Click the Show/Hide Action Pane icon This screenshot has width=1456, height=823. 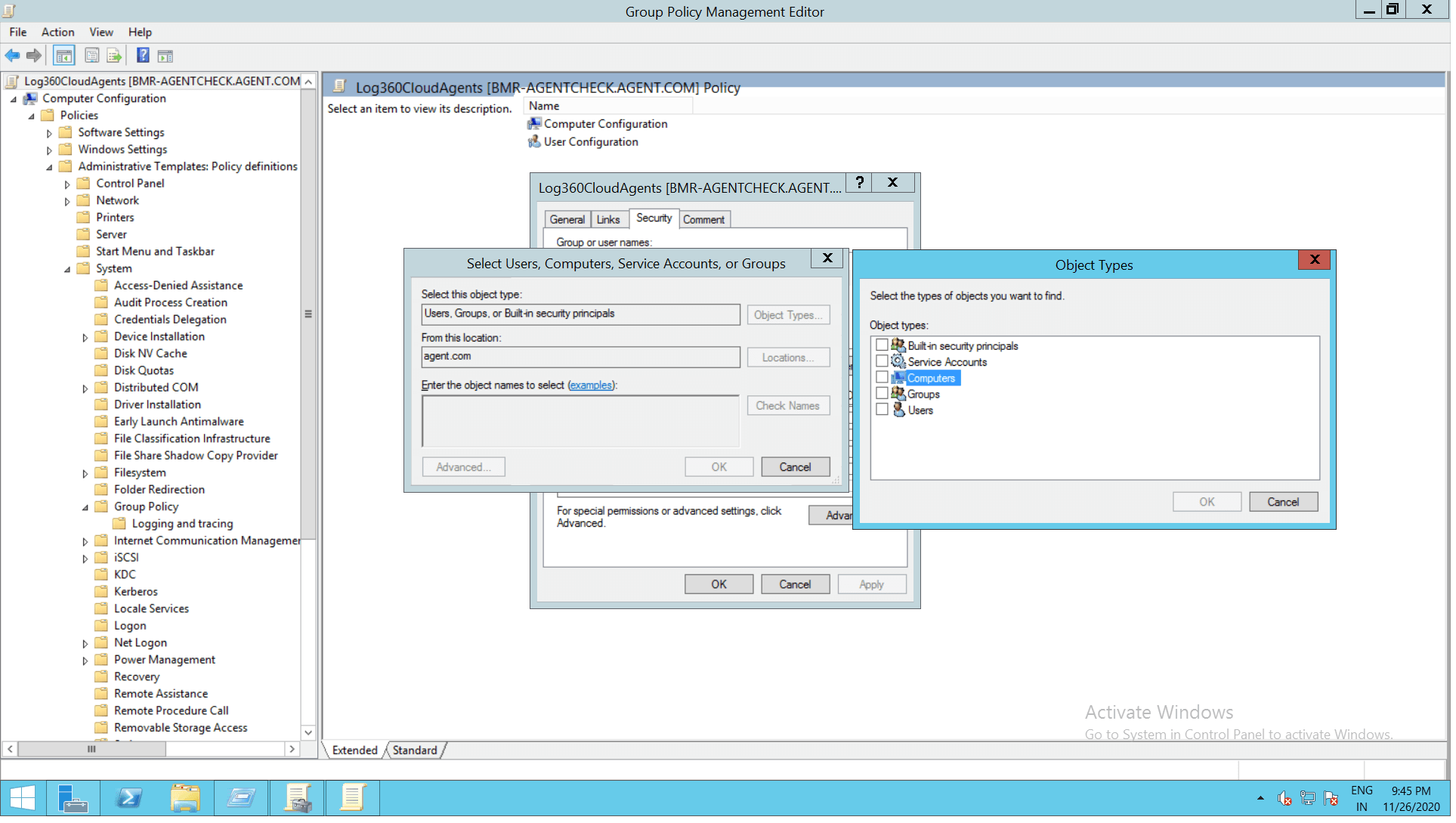(x=165, y=56)
